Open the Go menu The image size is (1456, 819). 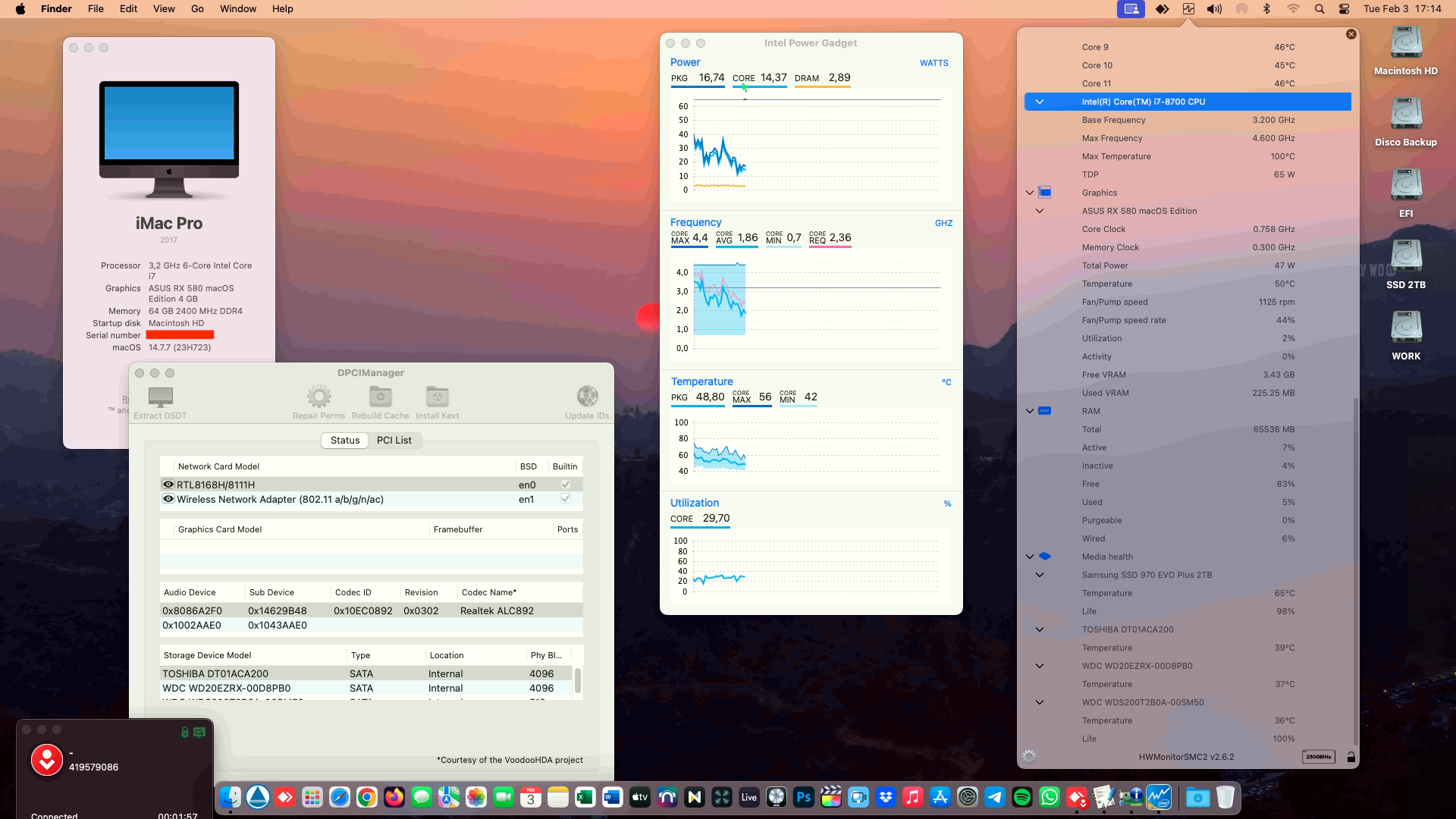tap(197, 9)
